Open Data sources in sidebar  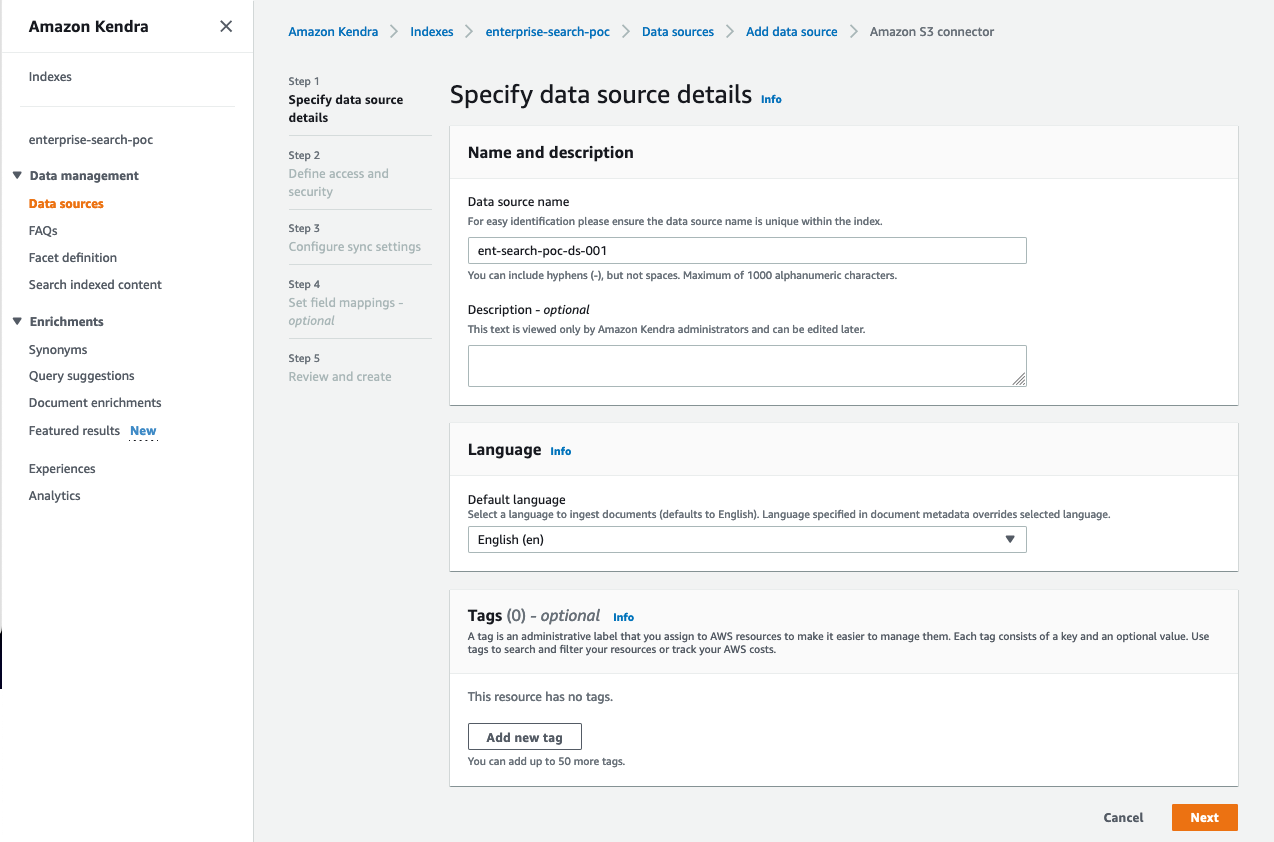[x=66, y=204]
